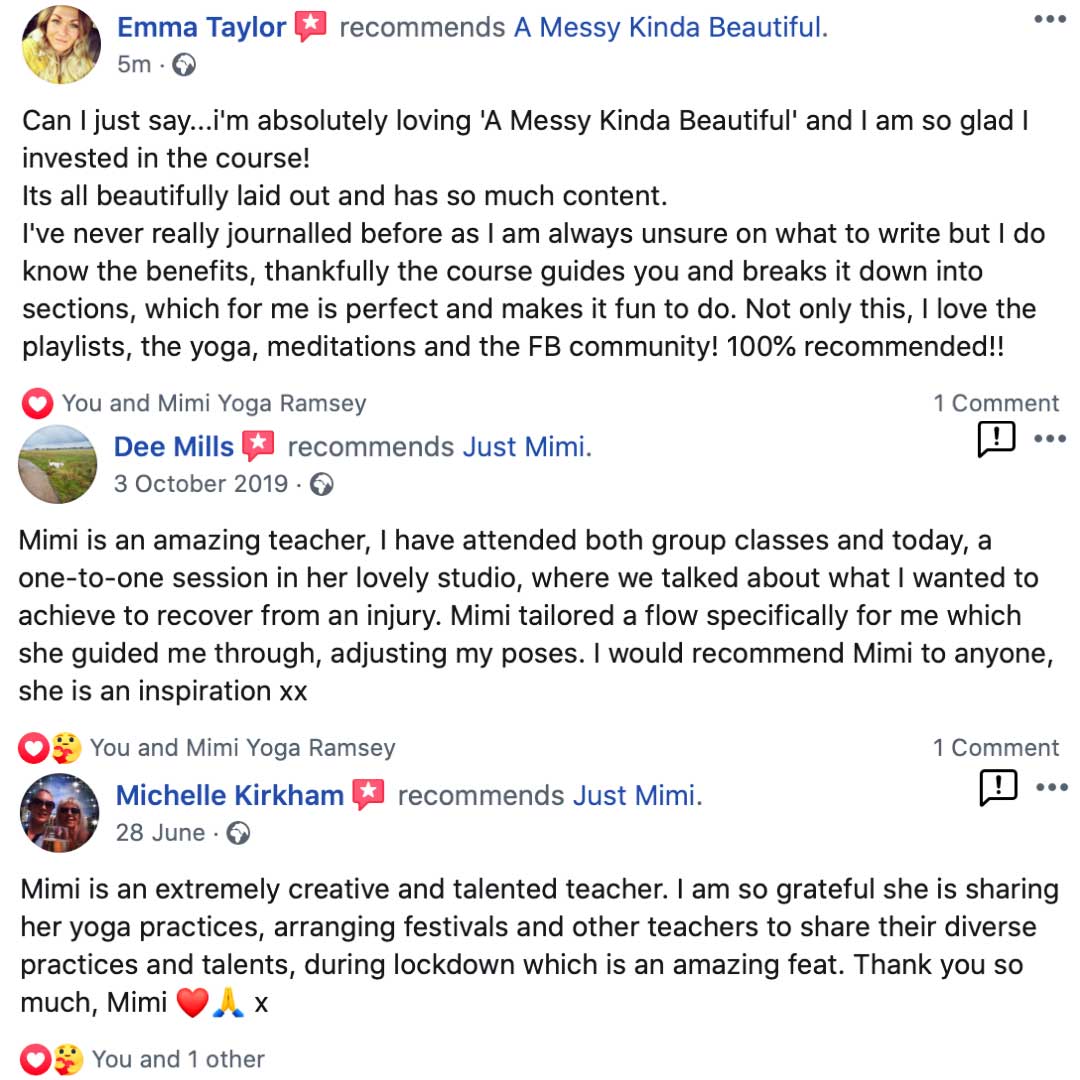Click the care emoji reaction under Dee Mills' review
The width and height of the screenshot is (1080, 1080).
click(x=66, y=749)
